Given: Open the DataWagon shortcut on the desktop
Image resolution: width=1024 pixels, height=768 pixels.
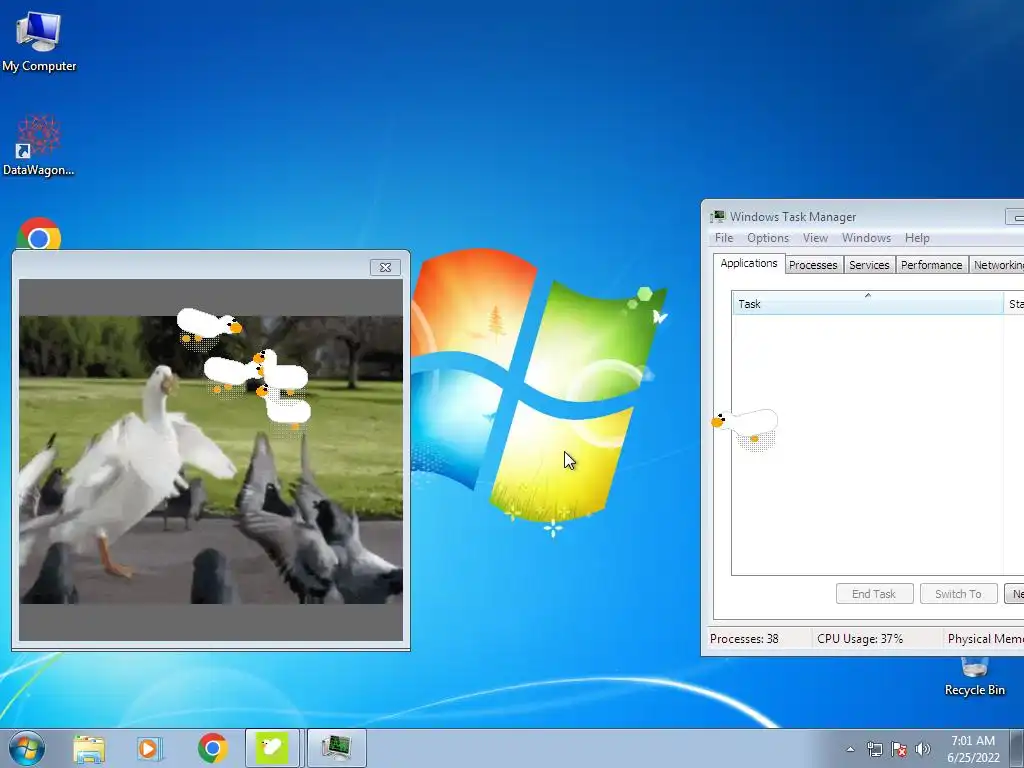Looking at the screenshot, I should pyautogui.click(x=39, y=145).
